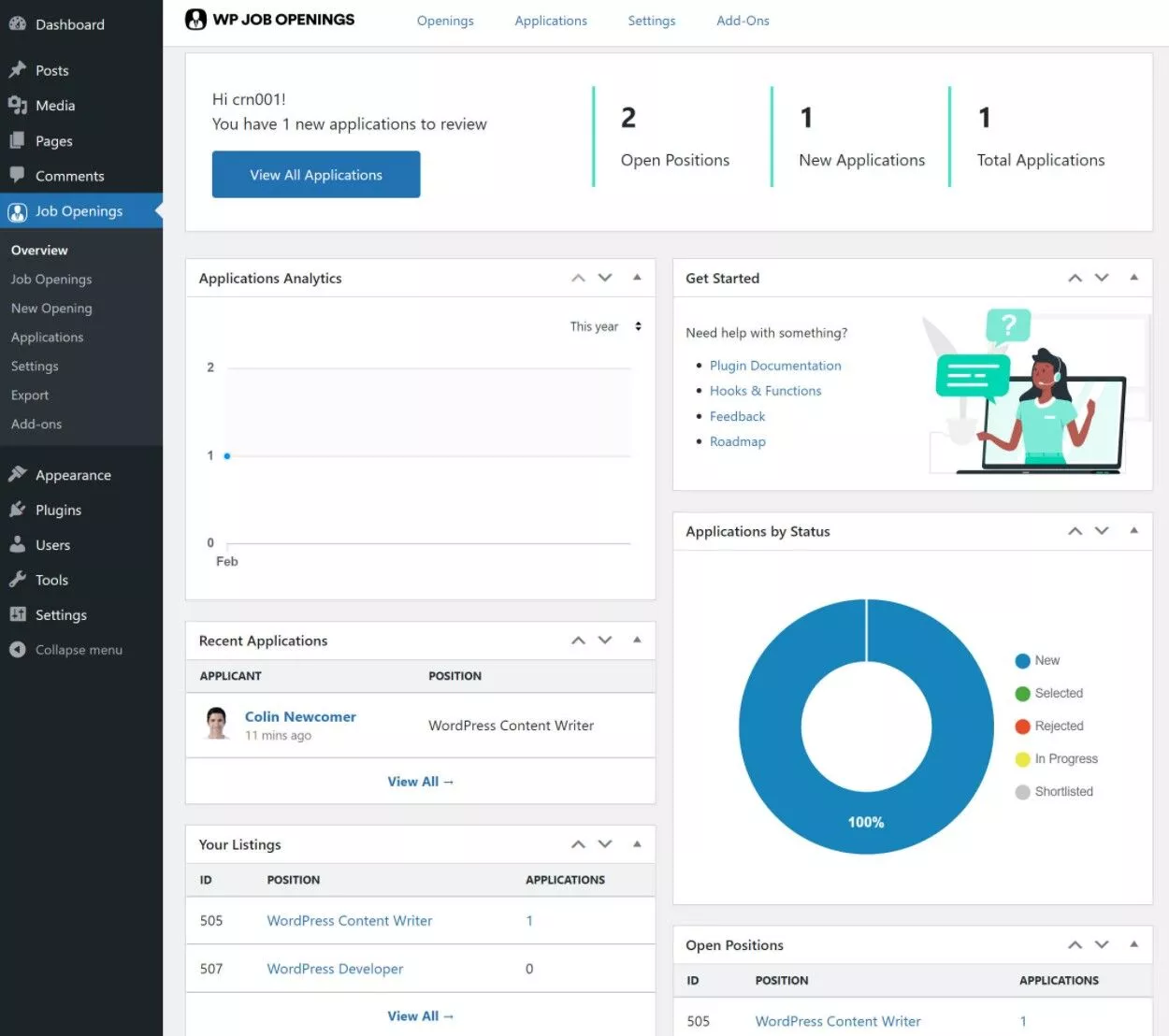Click the Job Openings sidebar icon
The image size is (1169, 1036).
(x=17, y=211)
